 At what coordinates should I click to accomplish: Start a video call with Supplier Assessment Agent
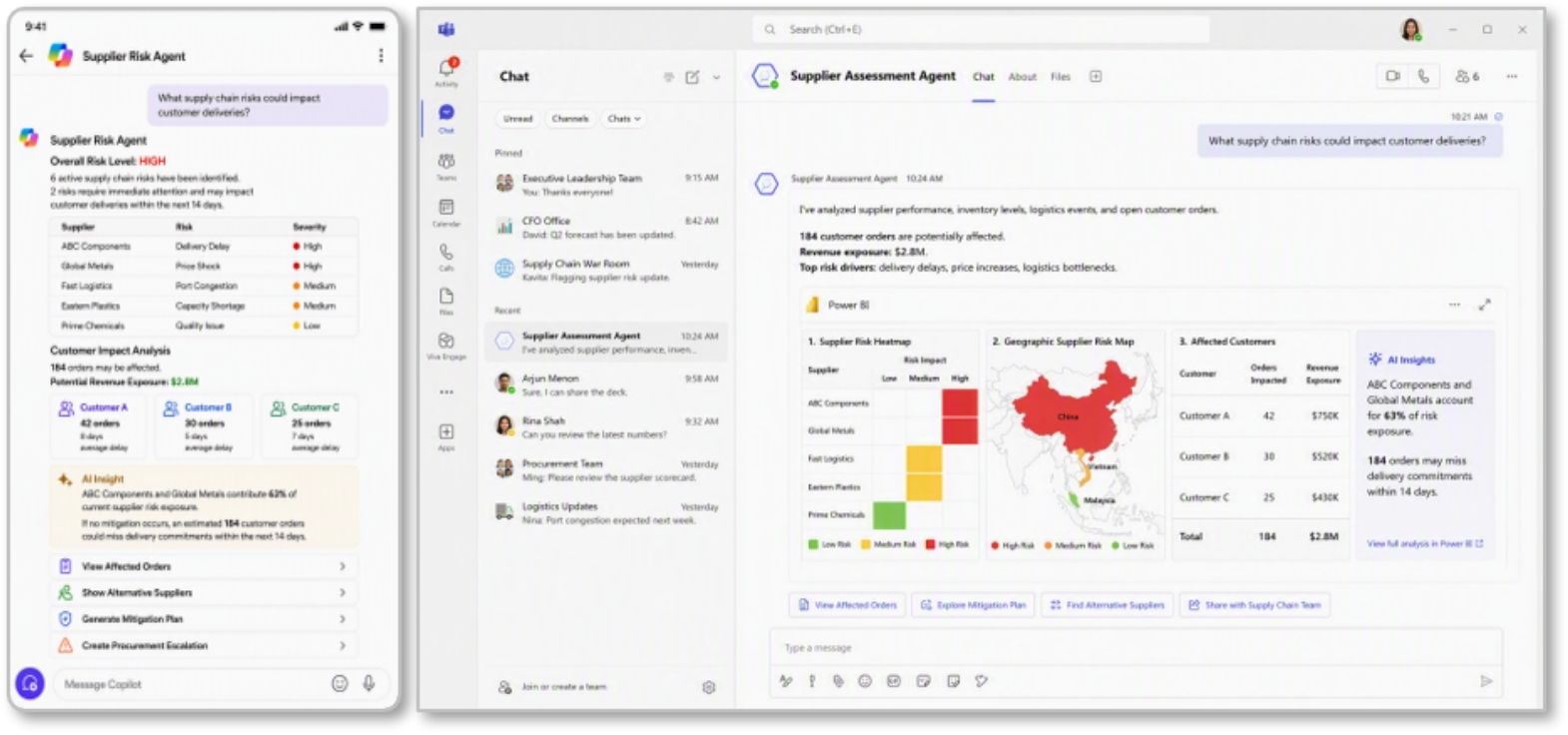pos(1393,76)
